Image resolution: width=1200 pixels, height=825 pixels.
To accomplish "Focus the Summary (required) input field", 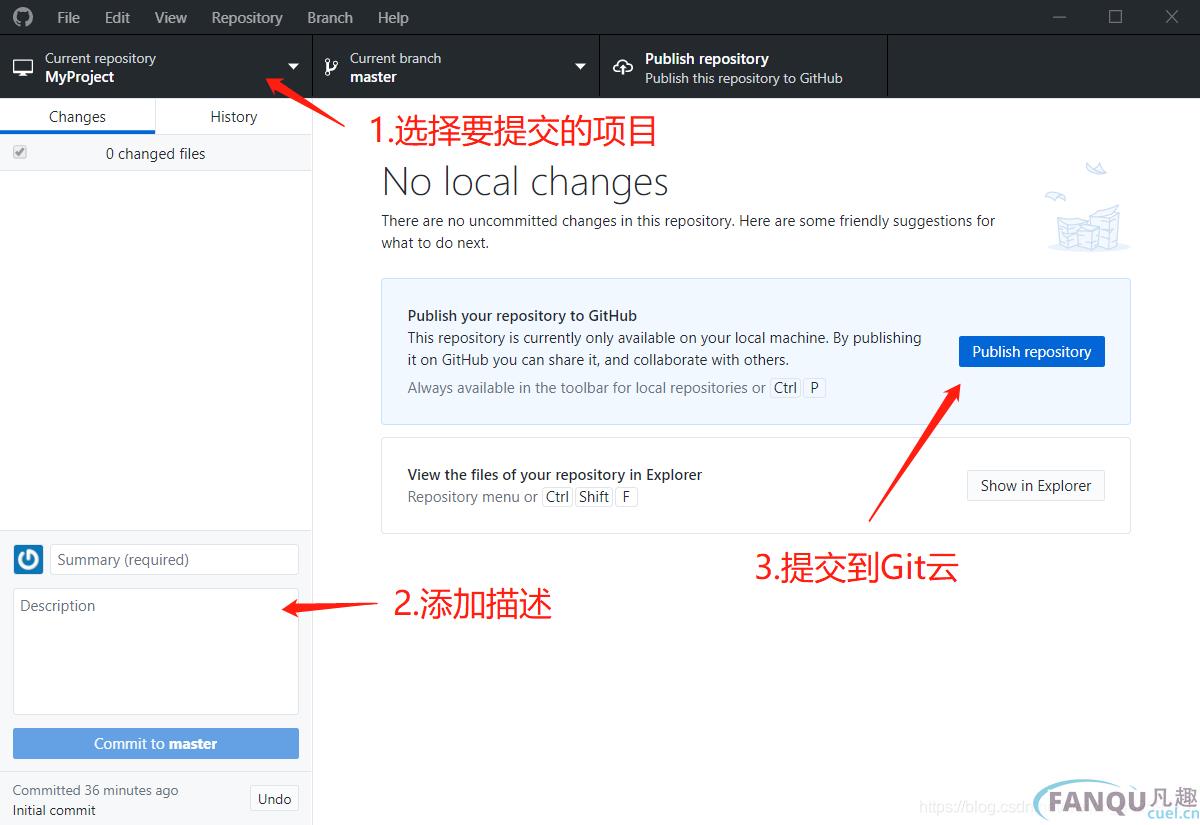I will point(174,559).
